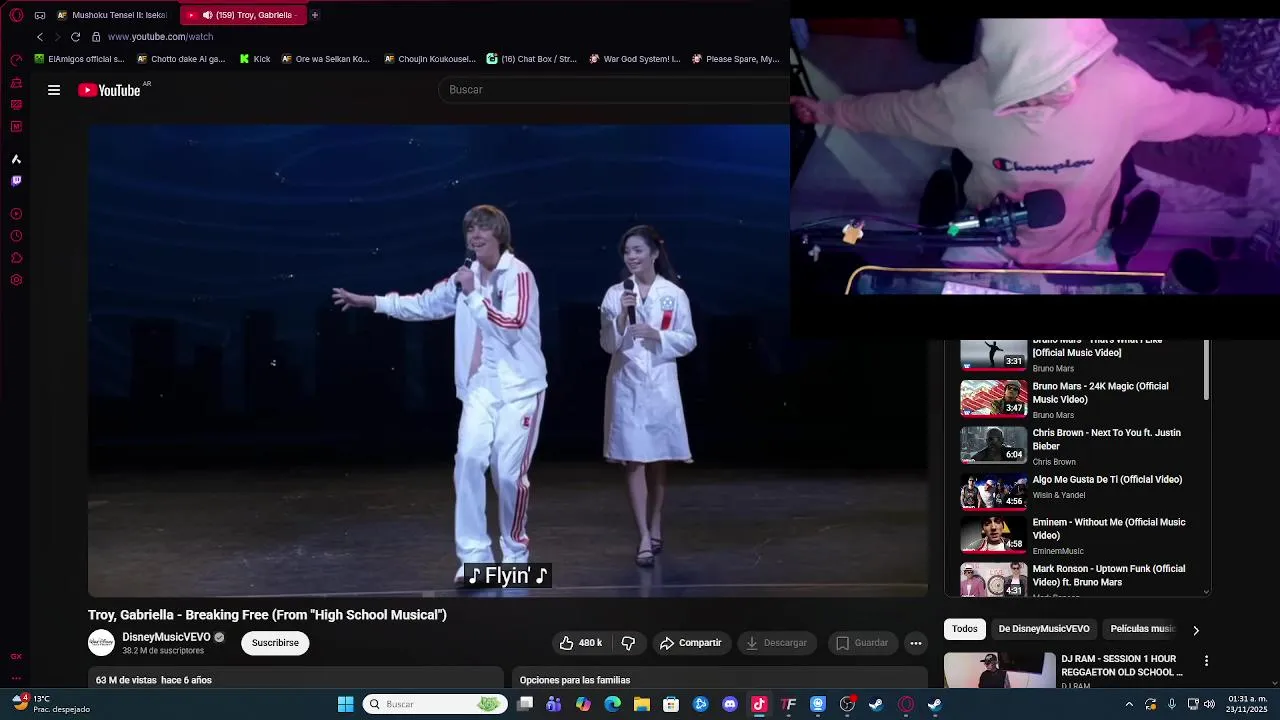Open volume control in system tray
The image size is (1280, 720).
(1211, 704)
